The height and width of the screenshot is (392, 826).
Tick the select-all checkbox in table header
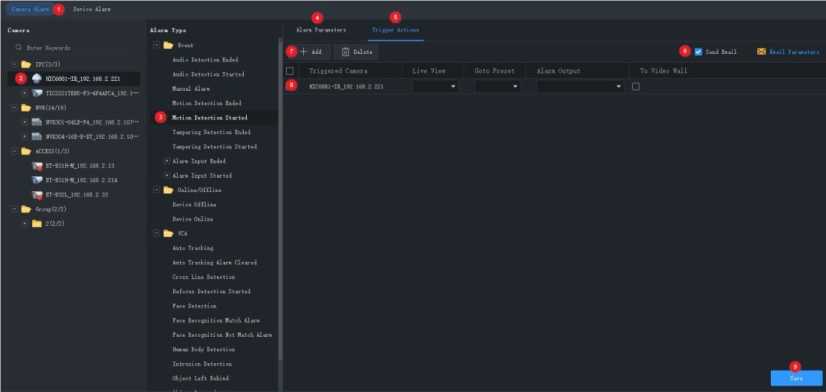290,71
